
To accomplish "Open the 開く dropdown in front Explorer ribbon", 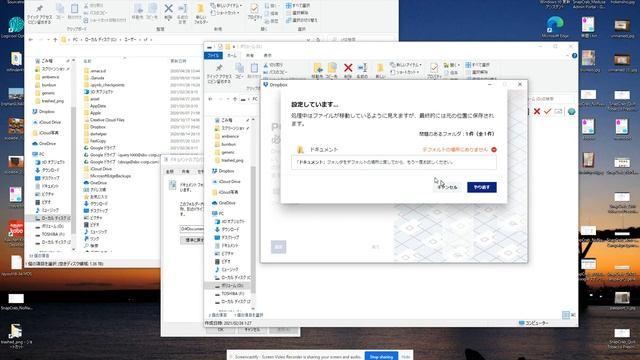I will (451, 65).
